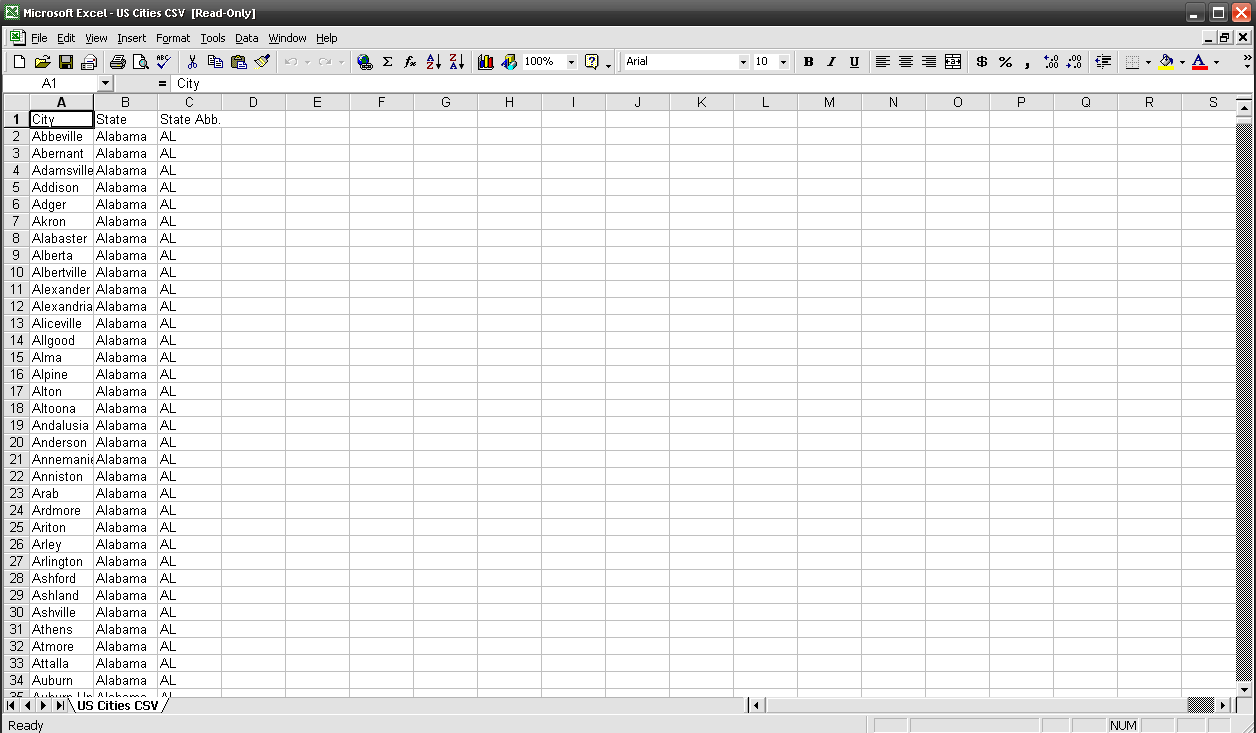The height and width of the screenshot is (733, 1256).
Task: Expand the Name Box dropdown
Action: (105, 84)
